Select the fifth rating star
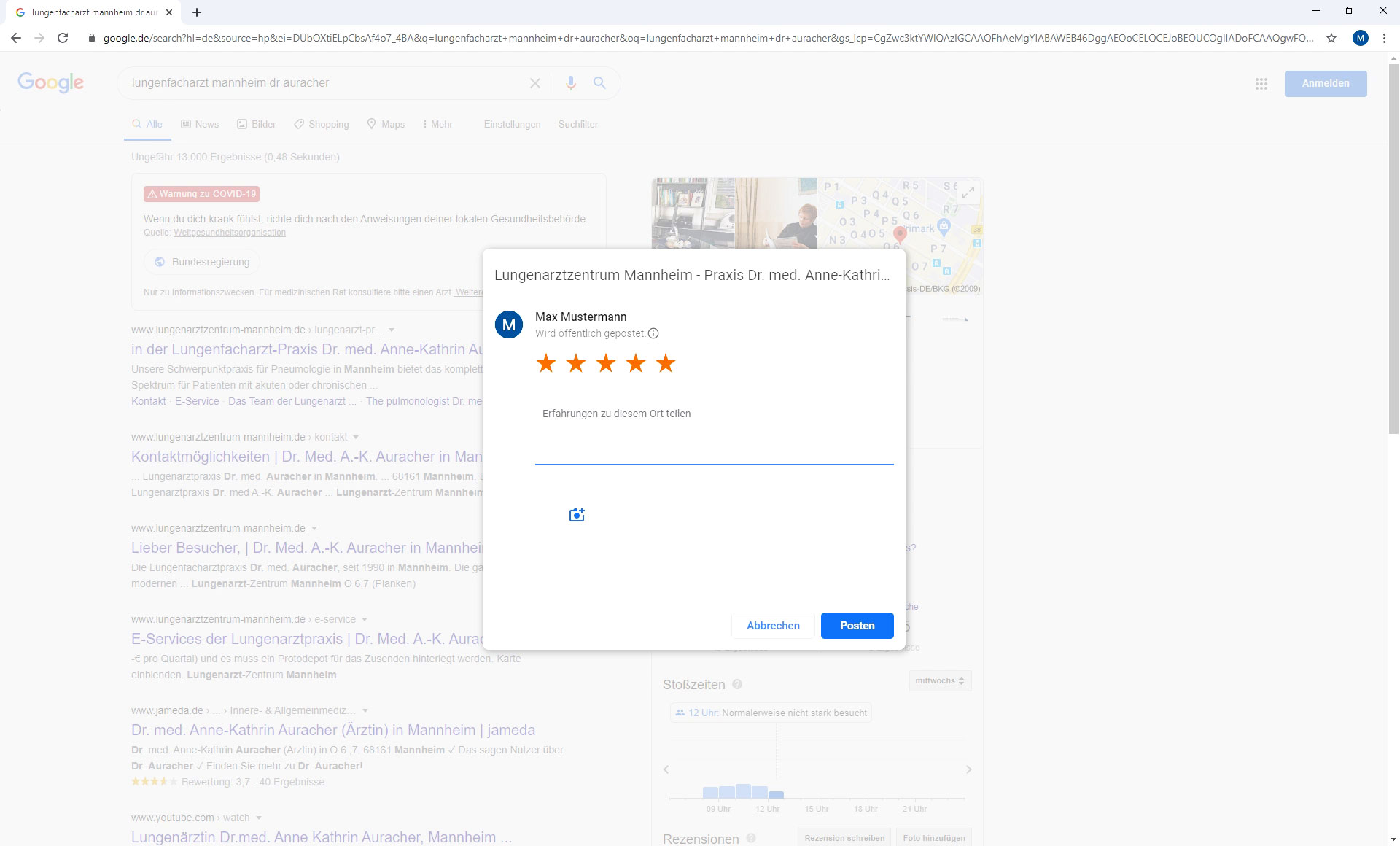Viewport: 1400px width, 846px height. coord(666,362)
